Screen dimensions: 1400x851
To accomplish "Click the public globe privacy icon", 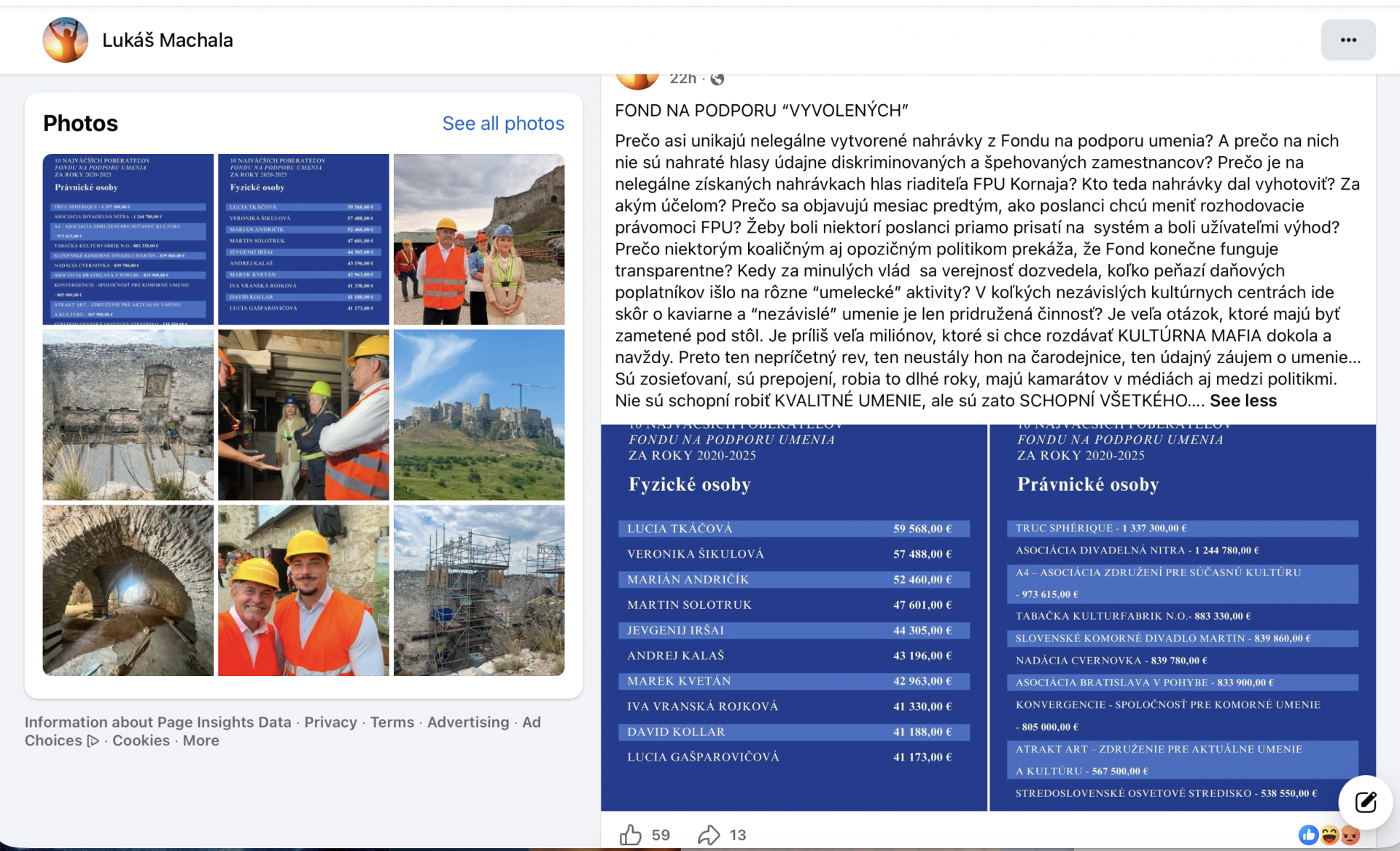I will [x=717, y=79].
